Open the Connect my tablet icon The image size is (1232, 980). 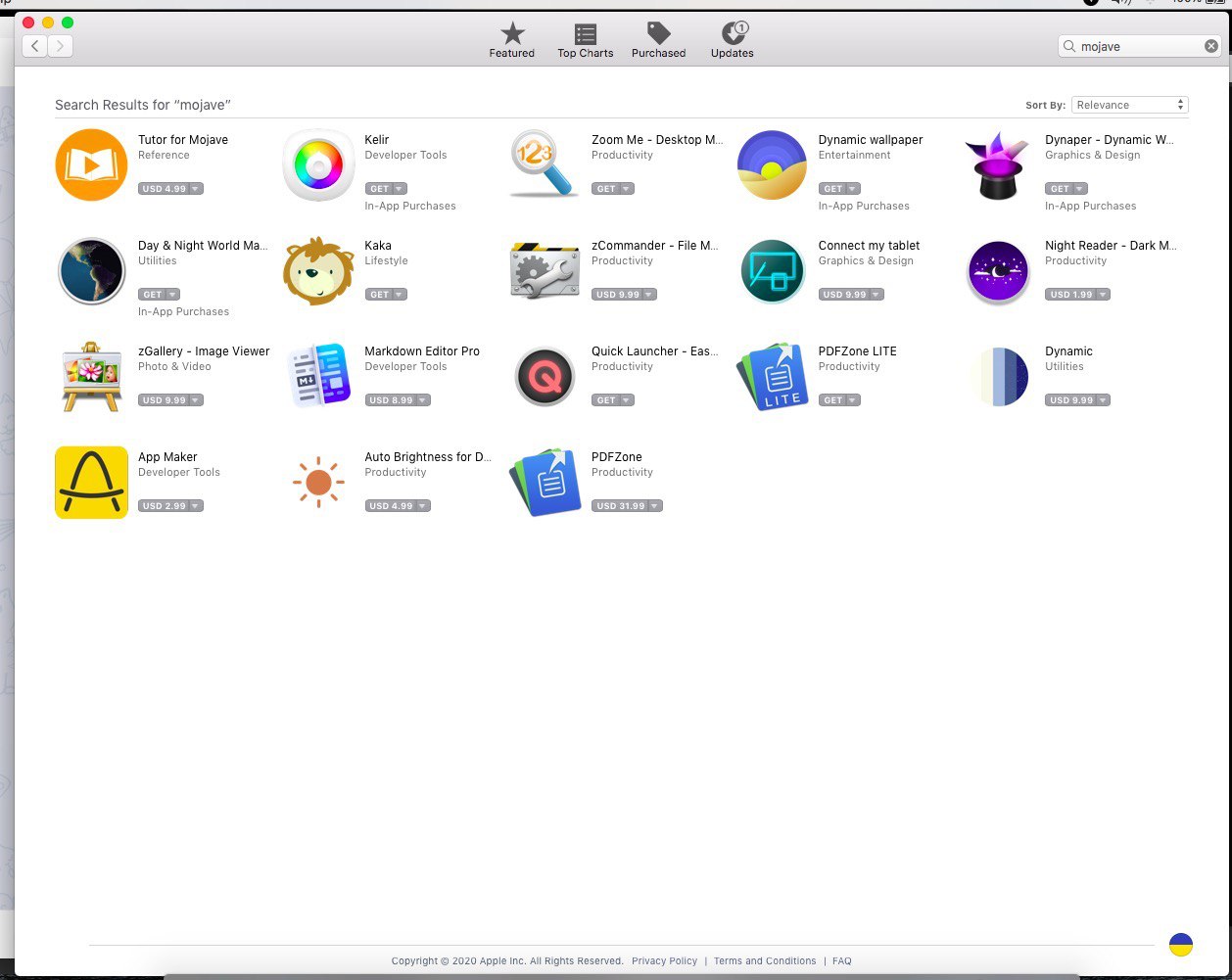click(772, 271)
